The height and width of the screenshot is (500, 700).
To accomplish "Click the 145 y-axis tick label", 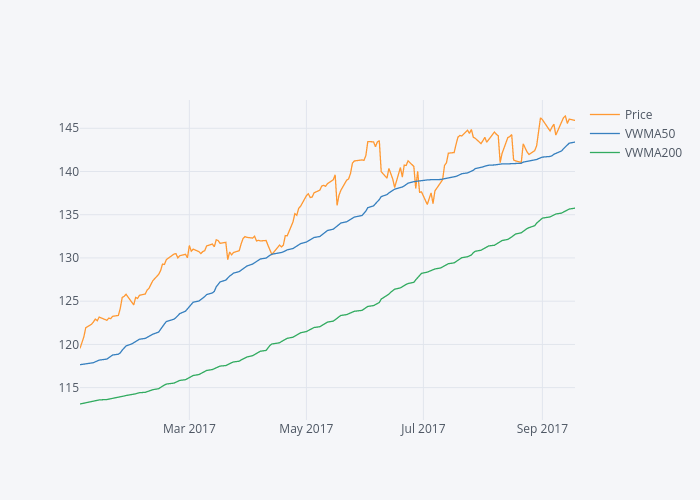I will (x=68, y=128).
